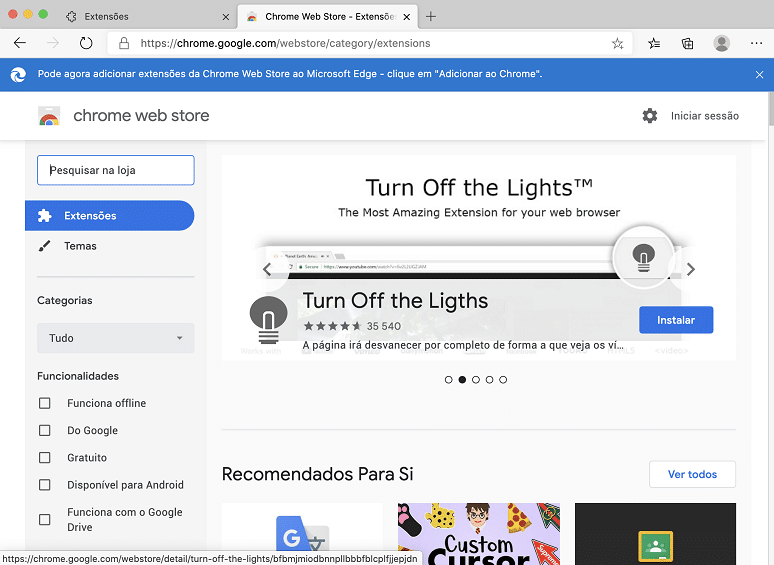774x565 pixels.
Task: Select the second carousel dot
Action: tap(462, 379)
